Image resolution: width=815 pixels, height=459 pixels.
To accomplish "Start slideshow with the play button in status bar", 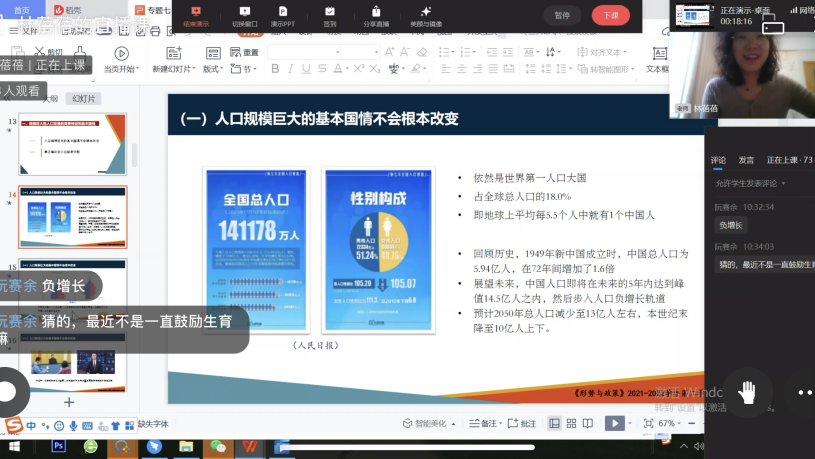I will (x=616, y=424).
